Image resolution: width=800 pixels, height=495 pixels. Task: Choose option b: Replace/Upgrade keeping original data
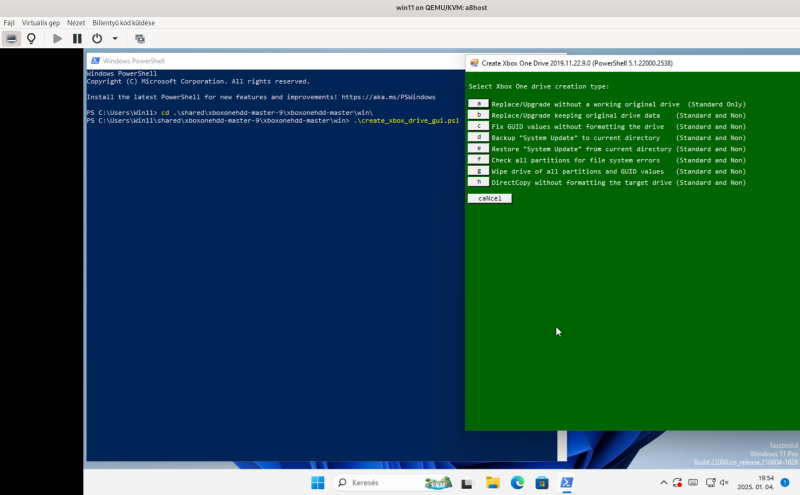coord(478,115)
